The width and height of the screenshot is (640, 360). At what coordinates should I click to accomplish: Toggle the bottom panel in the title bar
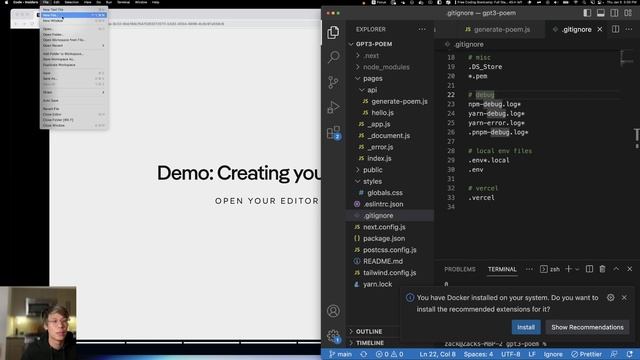click(600, 13)
